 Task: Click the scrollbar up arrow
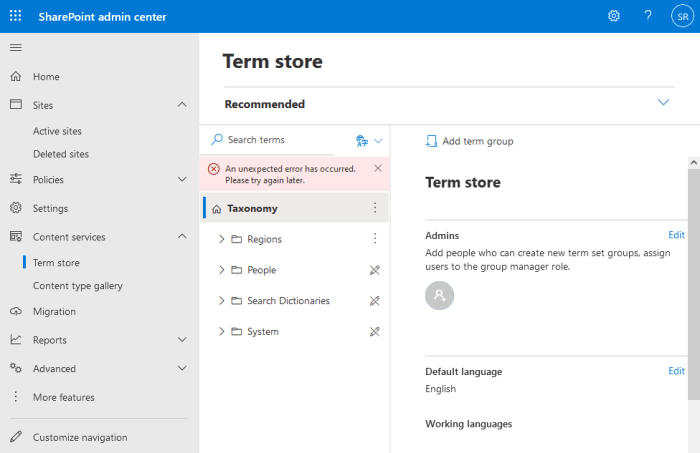[x=694, y=163]
